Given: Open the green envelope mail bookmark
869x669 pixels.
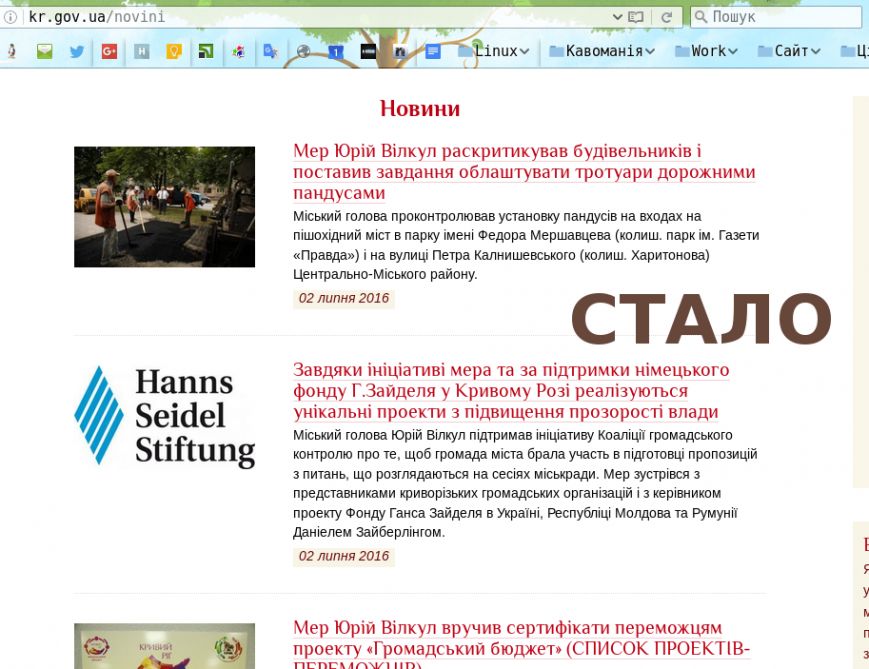Looking at the screenshot, I should pos(44,52).
